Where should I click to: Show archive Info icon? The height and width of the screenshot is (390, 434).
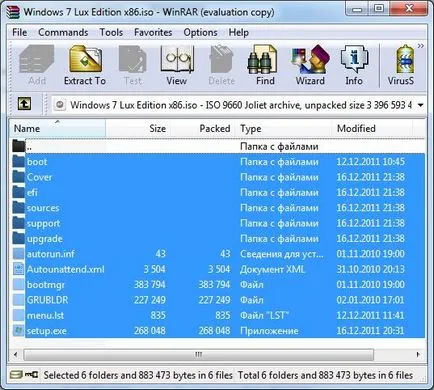coord(354,60)
